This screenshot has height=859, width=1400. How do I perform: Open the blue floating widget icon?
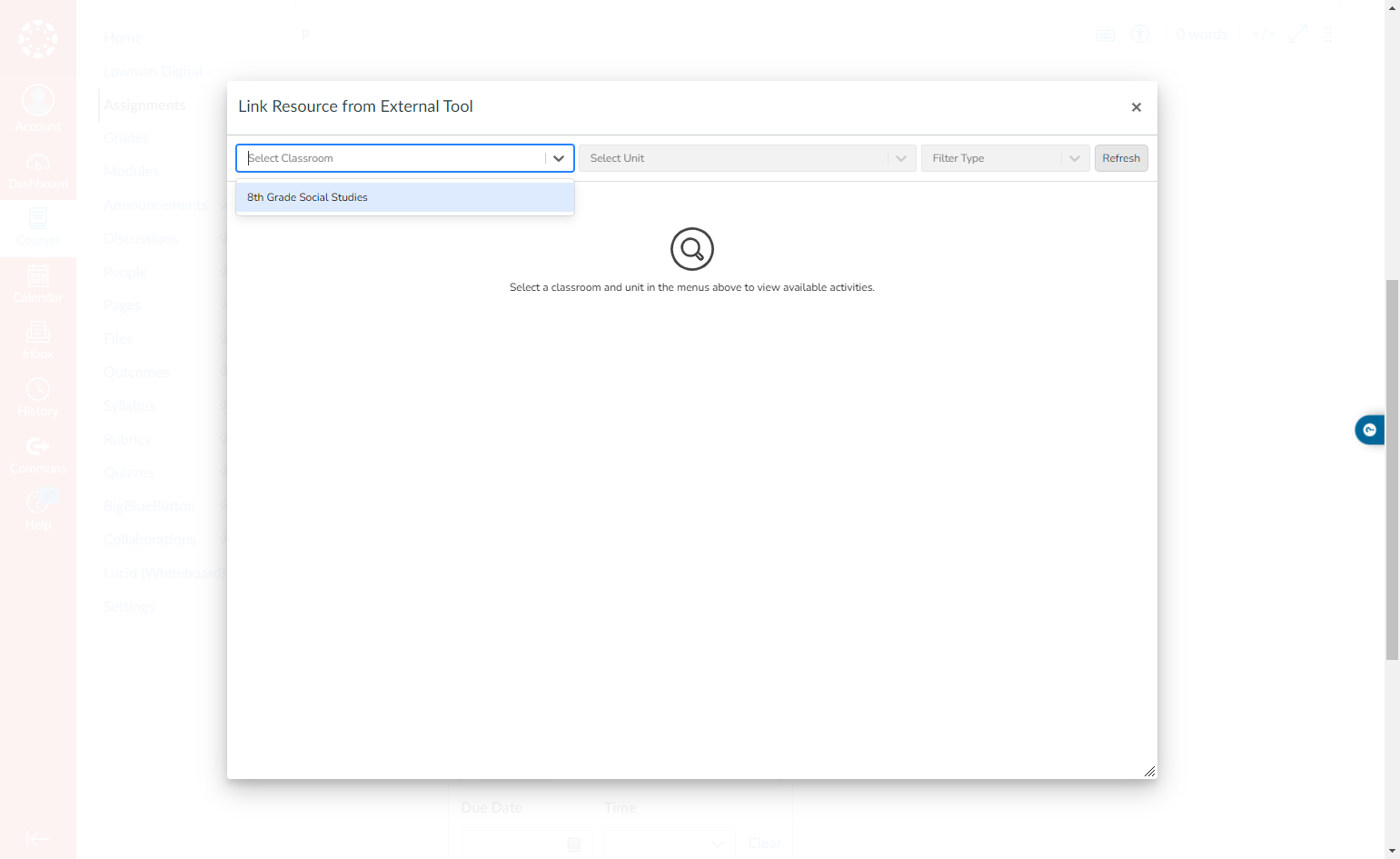click(1370, 430)
